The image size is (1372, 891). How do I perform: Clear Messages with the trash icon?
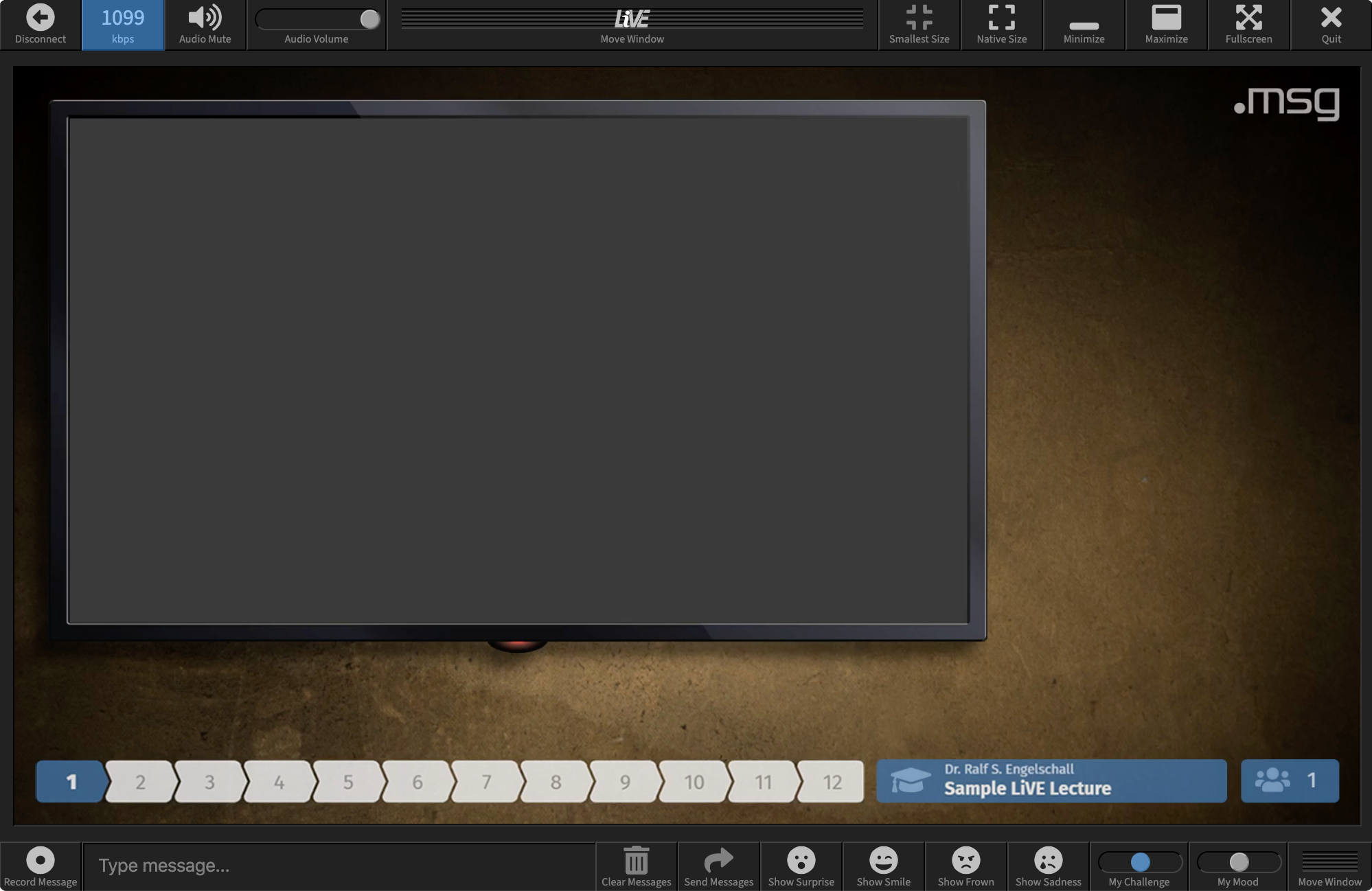(637, 859)
